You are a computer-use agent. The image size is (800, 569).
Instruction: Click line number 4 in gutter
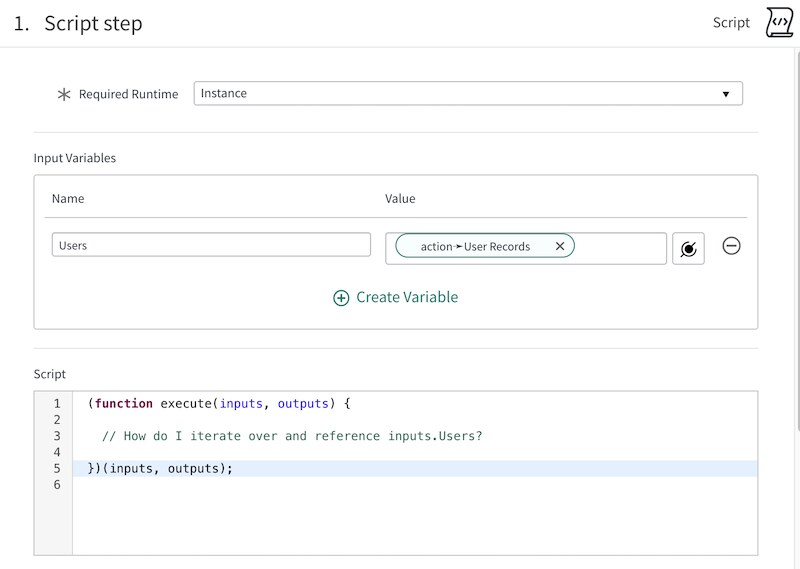(x=57, y=452)
